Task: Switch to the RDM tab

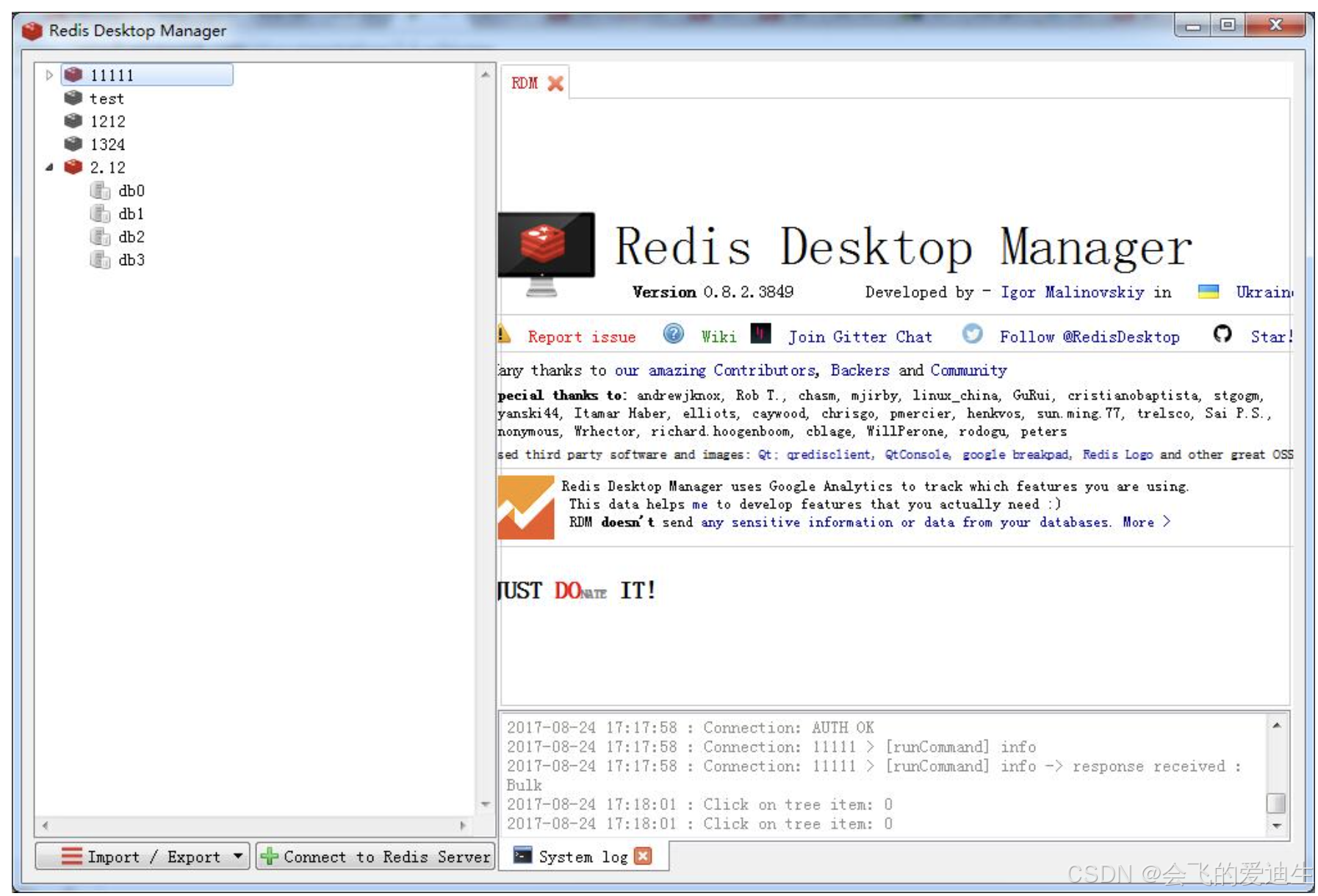Action: tap(525, 83)
